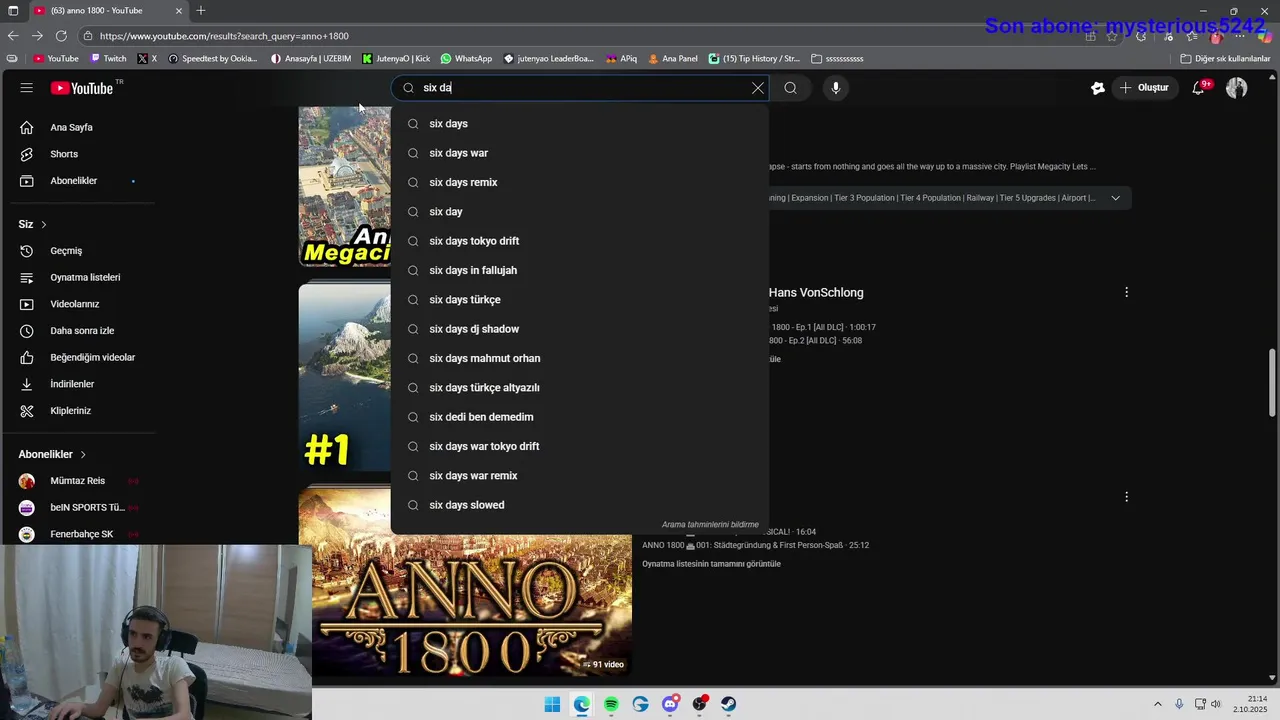Select suggestion "six days dj shadow"
Image resolution: width=1280 pixels, height=720 pixels.
tap(580, 329)
